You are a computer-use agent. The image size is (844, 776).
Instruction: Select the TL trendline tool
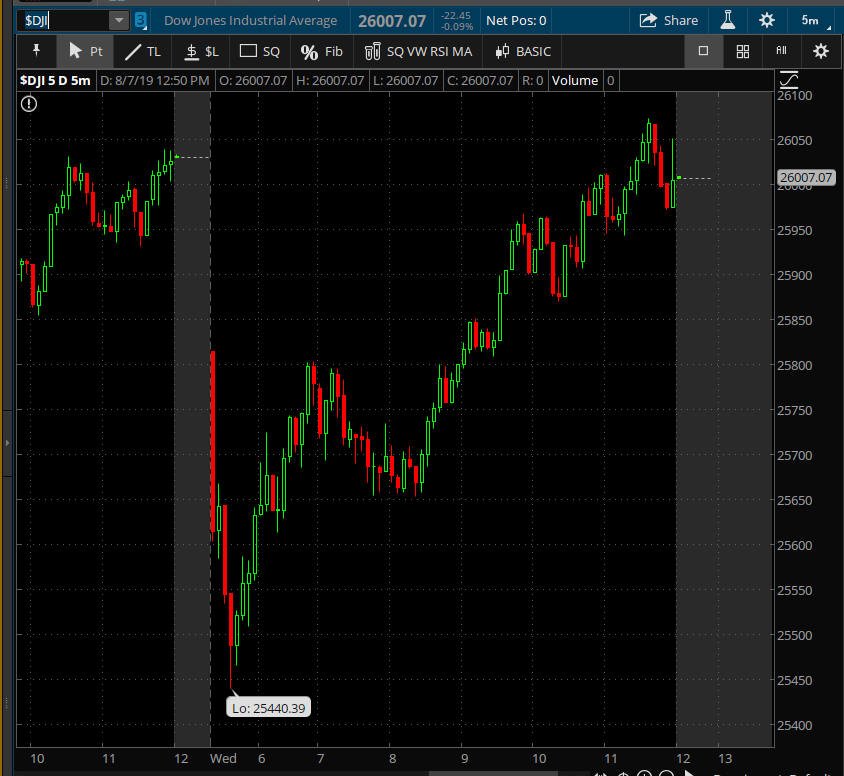coord(143,52)
